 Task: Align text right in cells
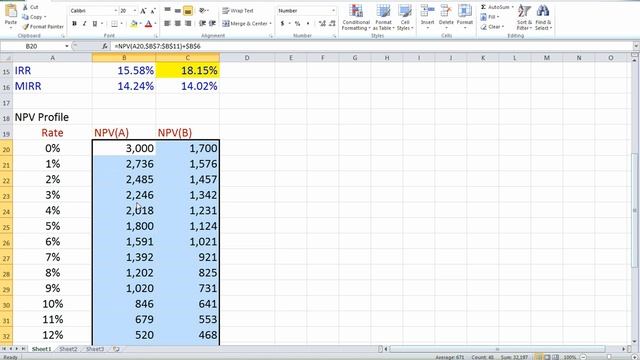[188, 24]
